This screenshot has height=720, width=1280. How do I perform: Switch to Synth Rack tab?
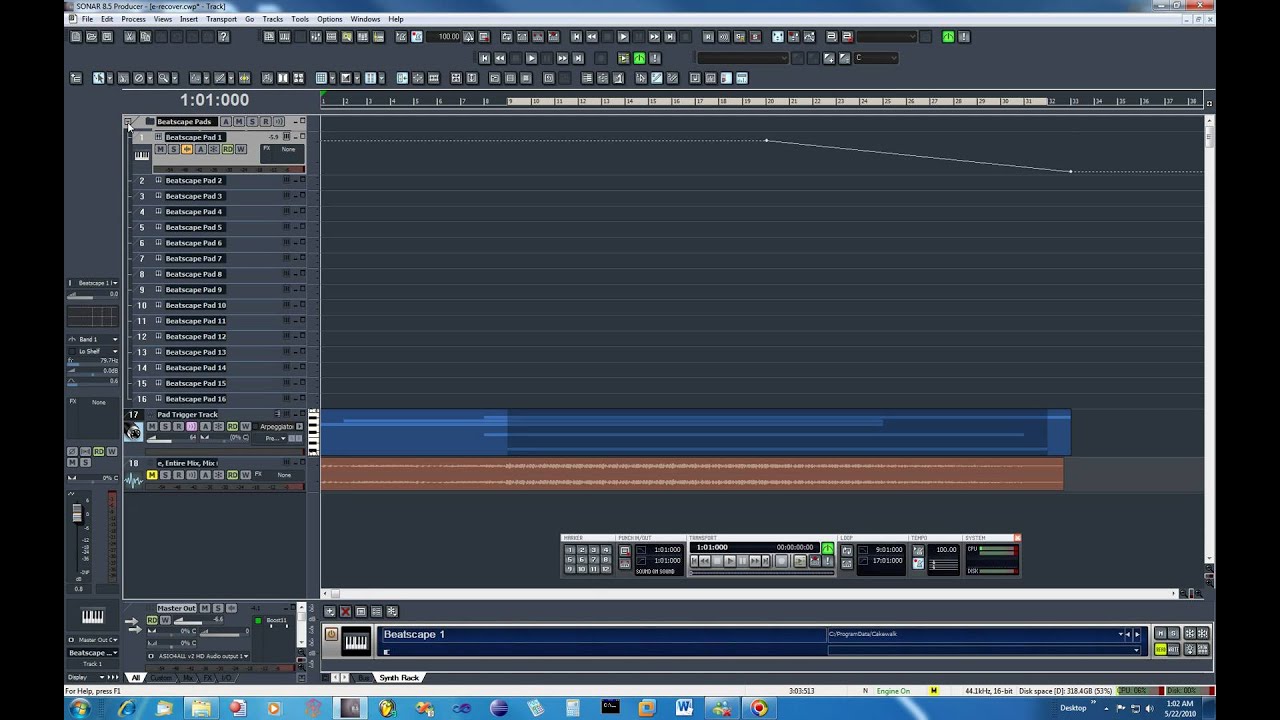click(399, 678)
